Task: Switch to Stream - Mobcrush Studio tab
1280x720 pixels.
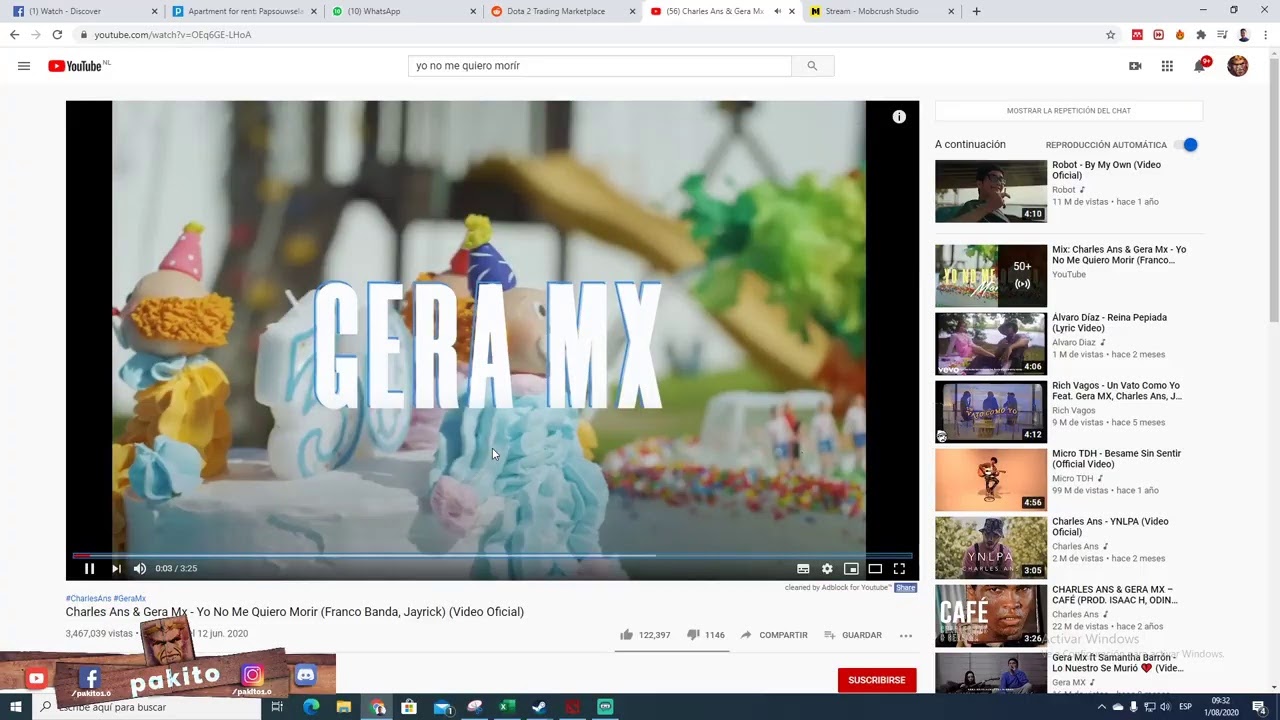Action: pyautogui.click(x=883, y=11)
